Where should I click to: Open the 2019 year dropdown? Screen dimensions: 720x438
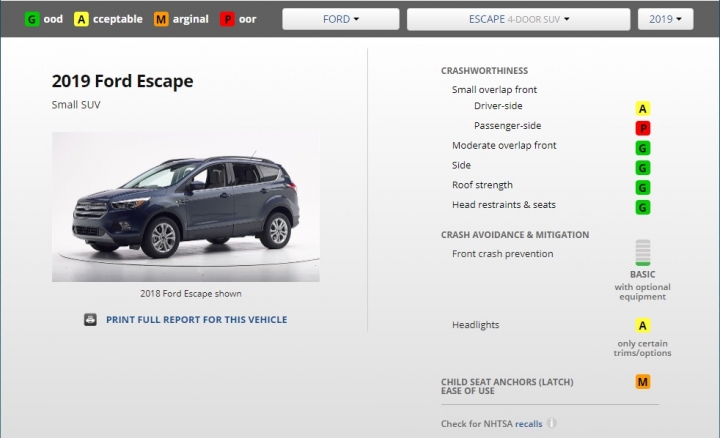click(665, 19)
